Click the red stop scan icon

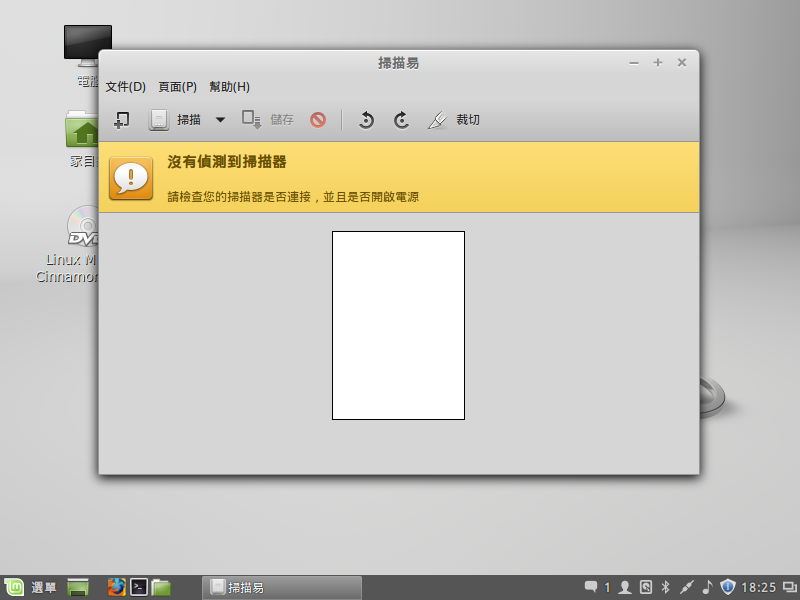pyautogui.click(x=318, y=120)
